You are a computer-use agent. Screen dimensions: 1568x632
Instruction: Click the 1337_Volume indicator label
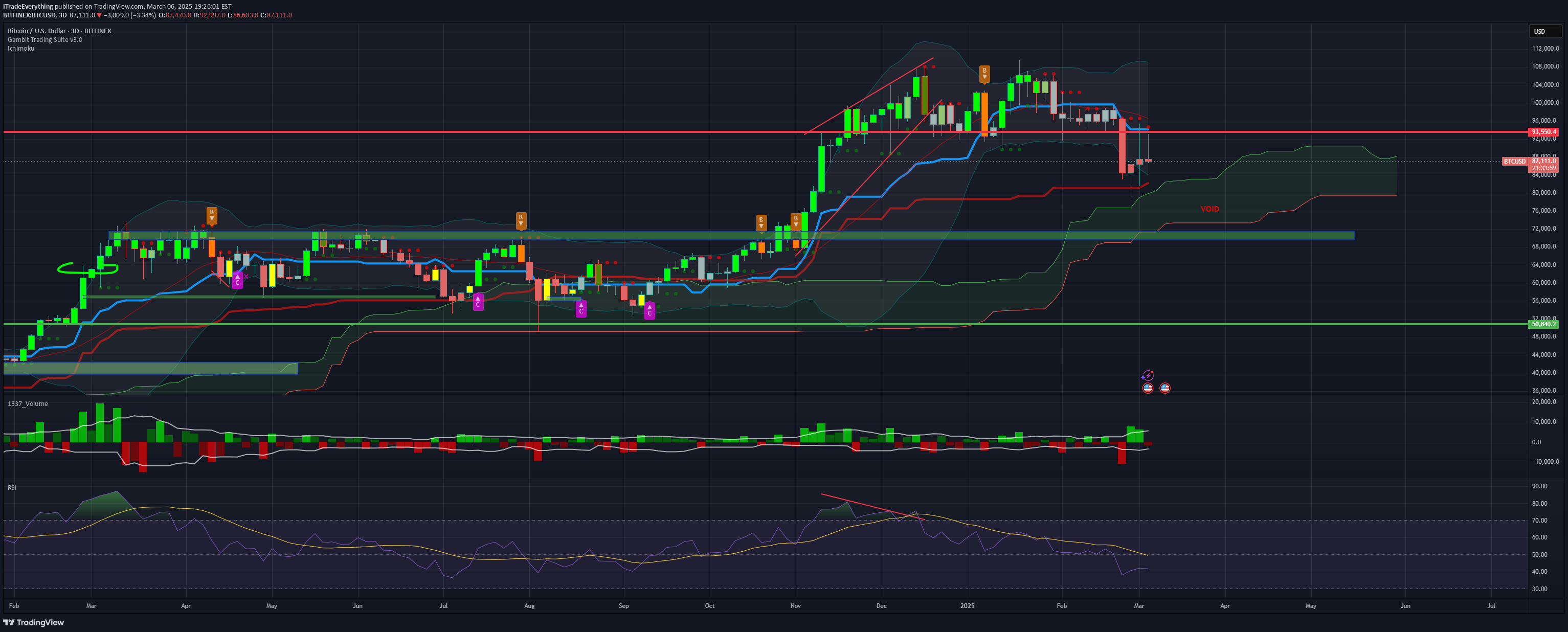(x=28, y=403)
